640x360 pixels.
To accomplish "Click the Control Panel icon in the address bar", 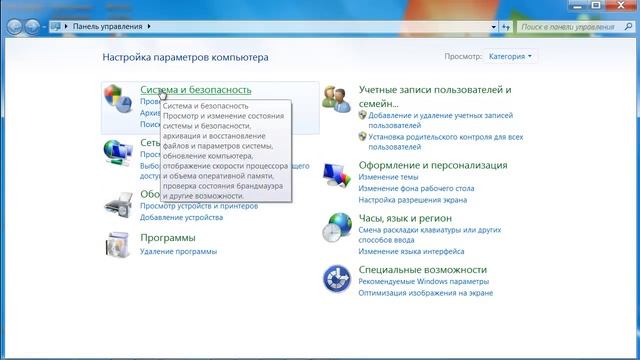I will pos(56,27).
